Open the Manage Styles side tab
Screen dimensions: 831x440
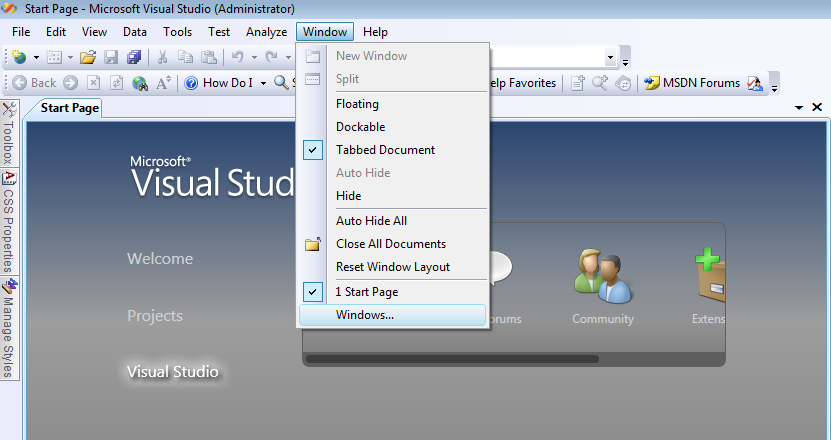(9, 329)
